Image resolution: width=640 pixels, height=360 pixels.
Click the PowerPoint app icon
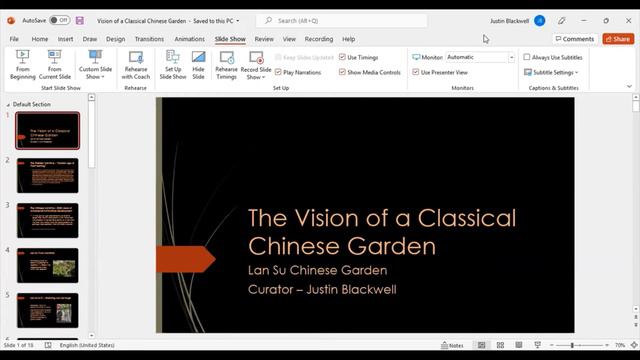[11, 20]
